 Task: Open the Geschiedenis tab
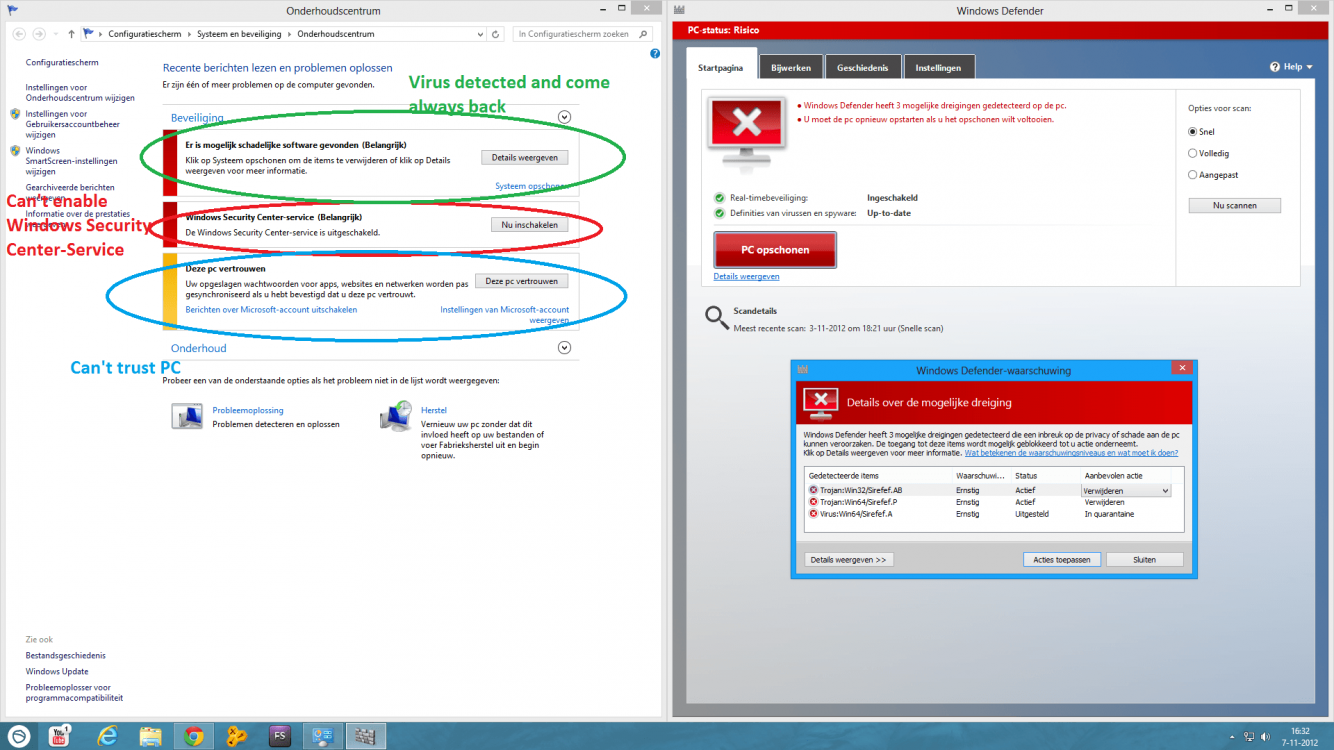click(x=862, y=67)
